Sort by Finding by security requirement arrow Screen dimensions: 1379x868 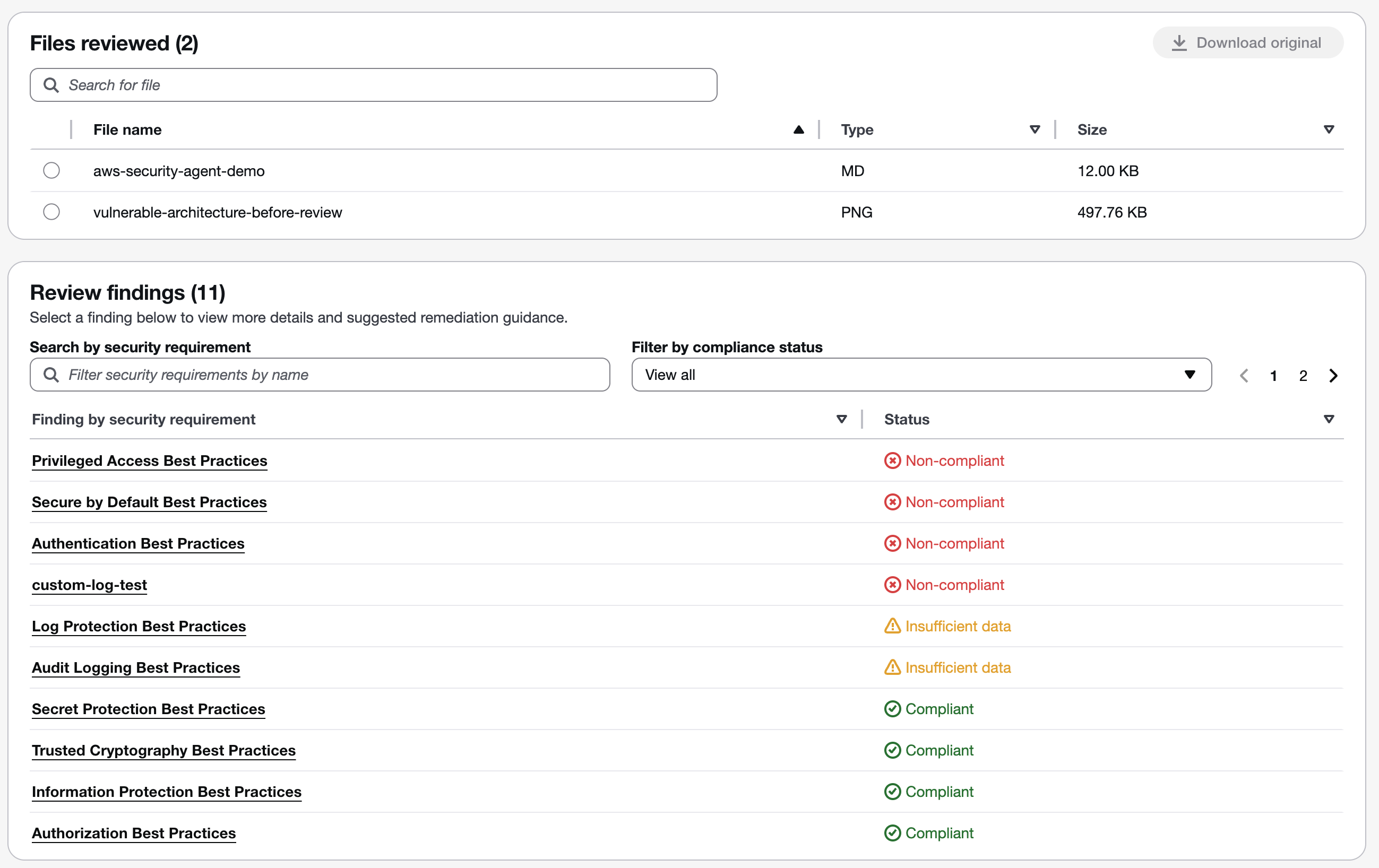click(x=841, y=420)
